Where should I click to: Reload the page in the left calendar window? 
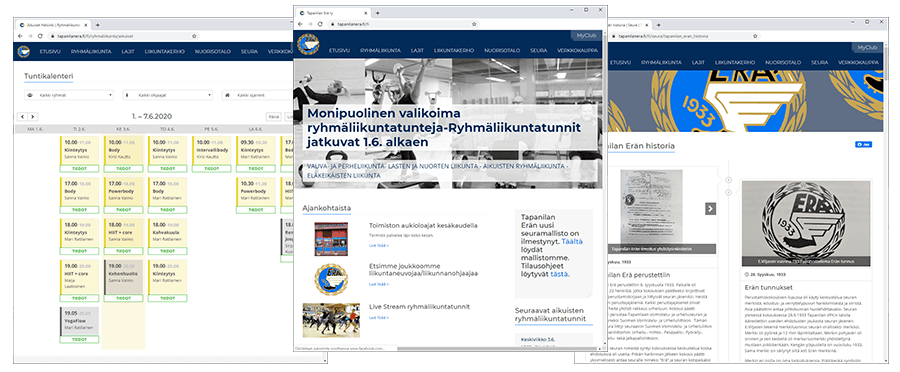pyautogui.click(x=39, y=36)
